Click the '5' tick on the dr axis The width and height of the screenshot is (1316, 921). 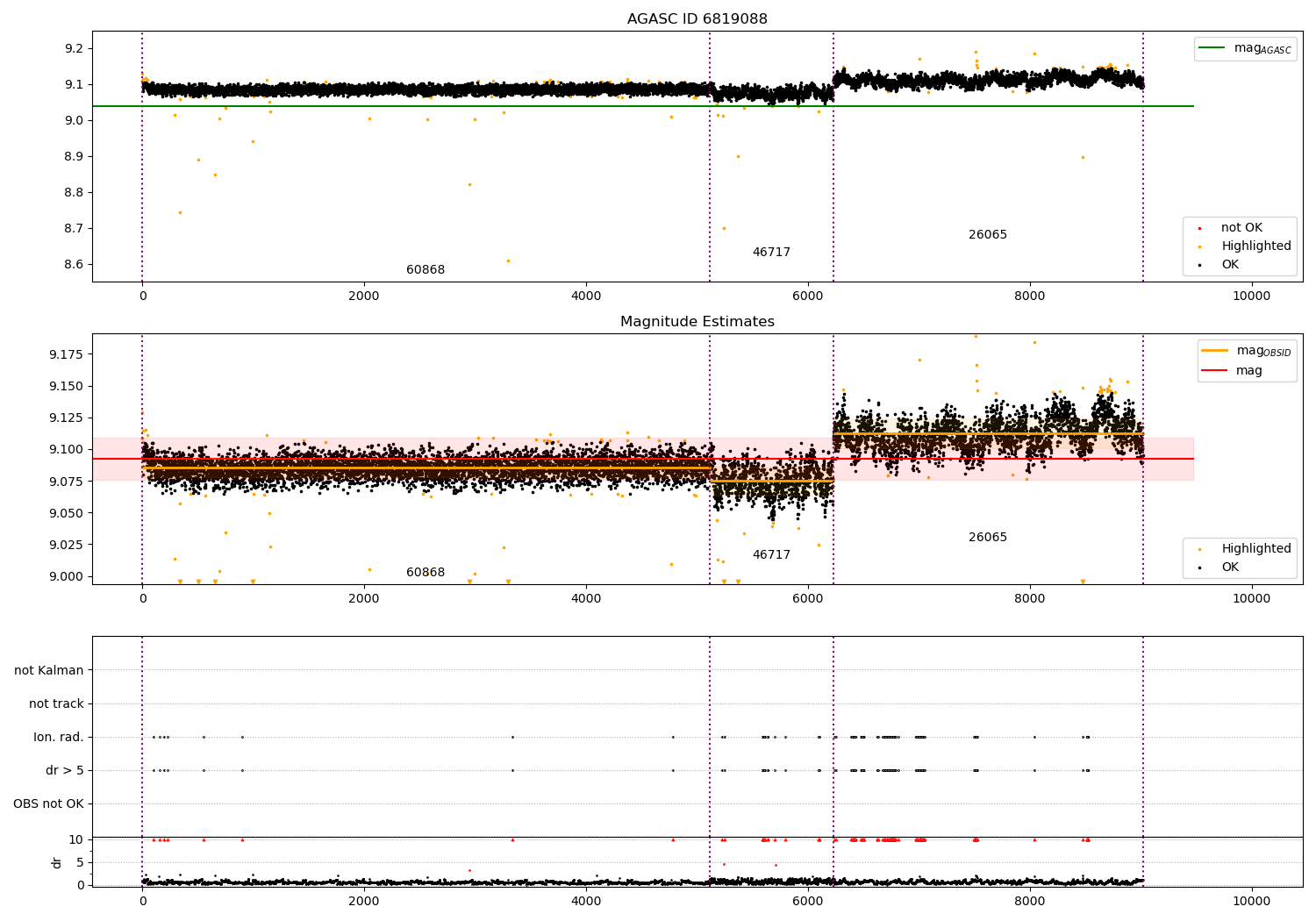(80, 862)
